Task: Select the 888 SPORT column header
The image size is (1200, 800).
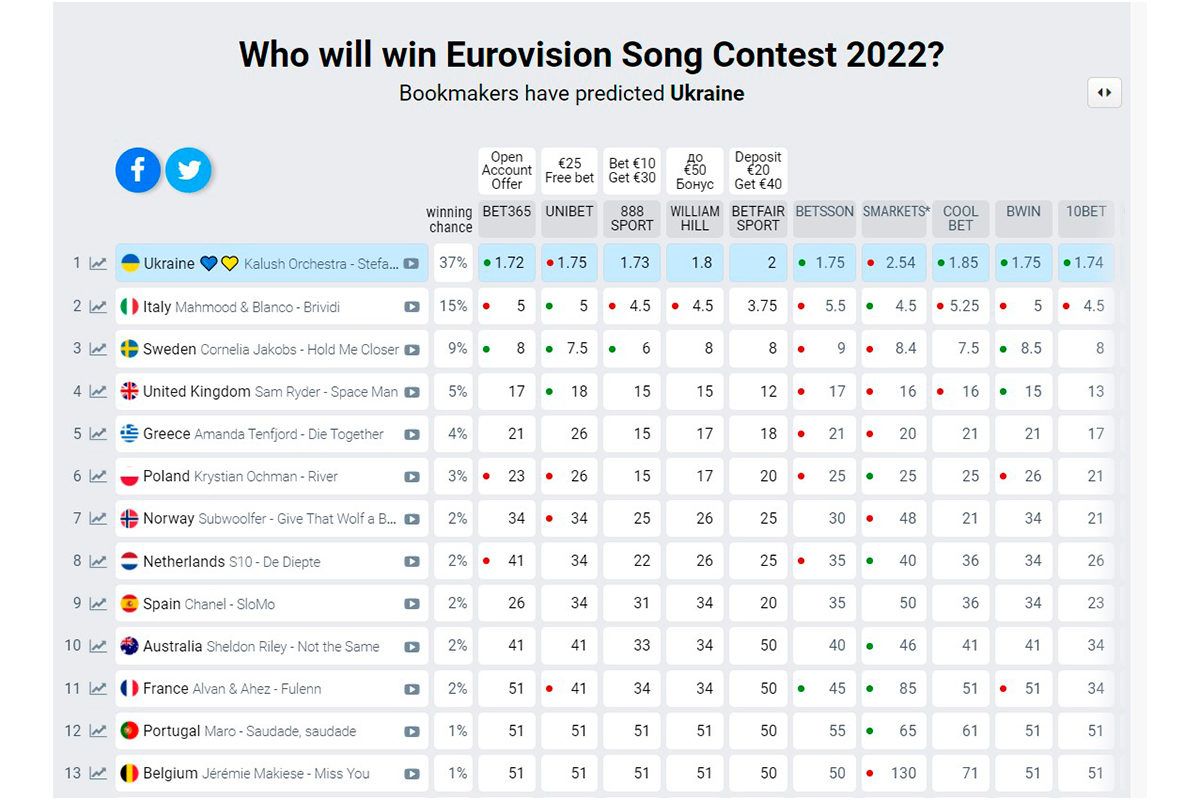Action: pyautogui.click(x=632, y=218)
